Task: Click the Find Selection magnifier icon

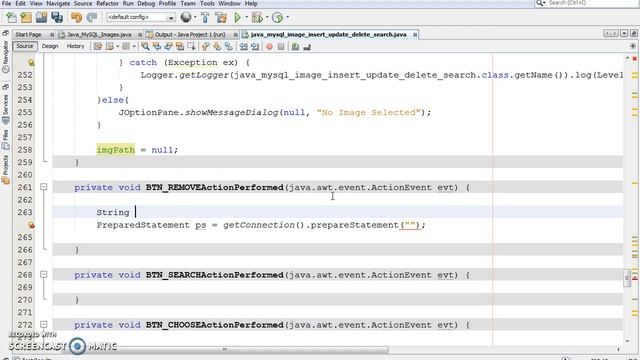Action: 145,47
